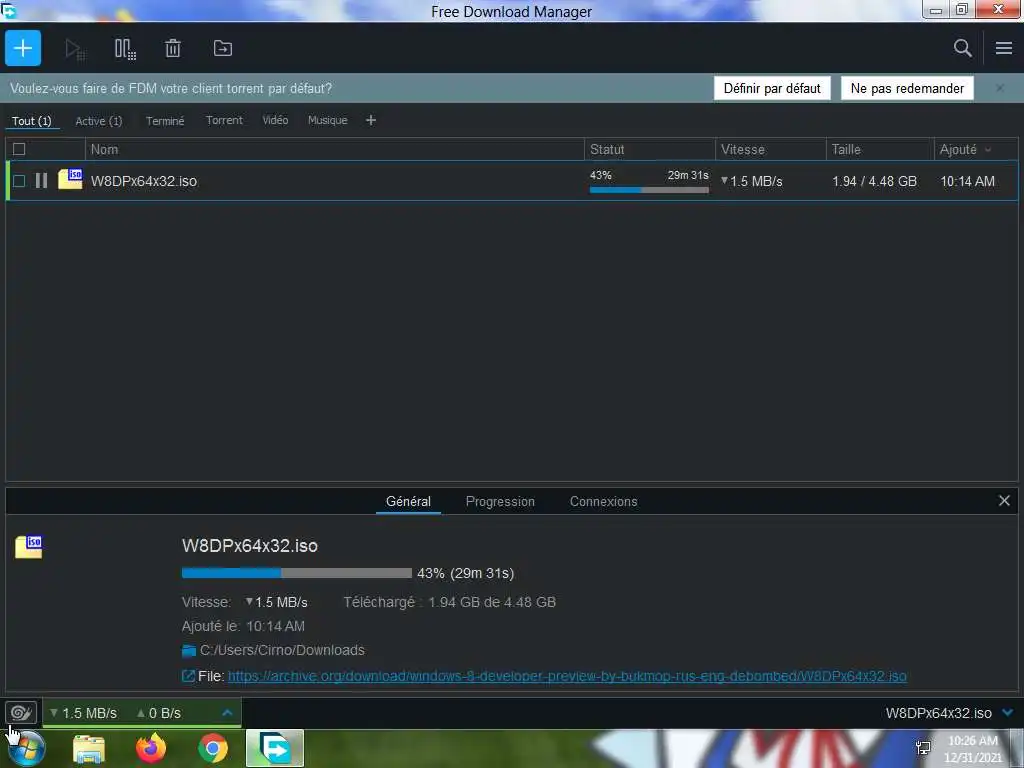Check the W8DPx64x32.iso row checkbox
The height and width of the screenshot is (768, 1024).
click(19, 181)
